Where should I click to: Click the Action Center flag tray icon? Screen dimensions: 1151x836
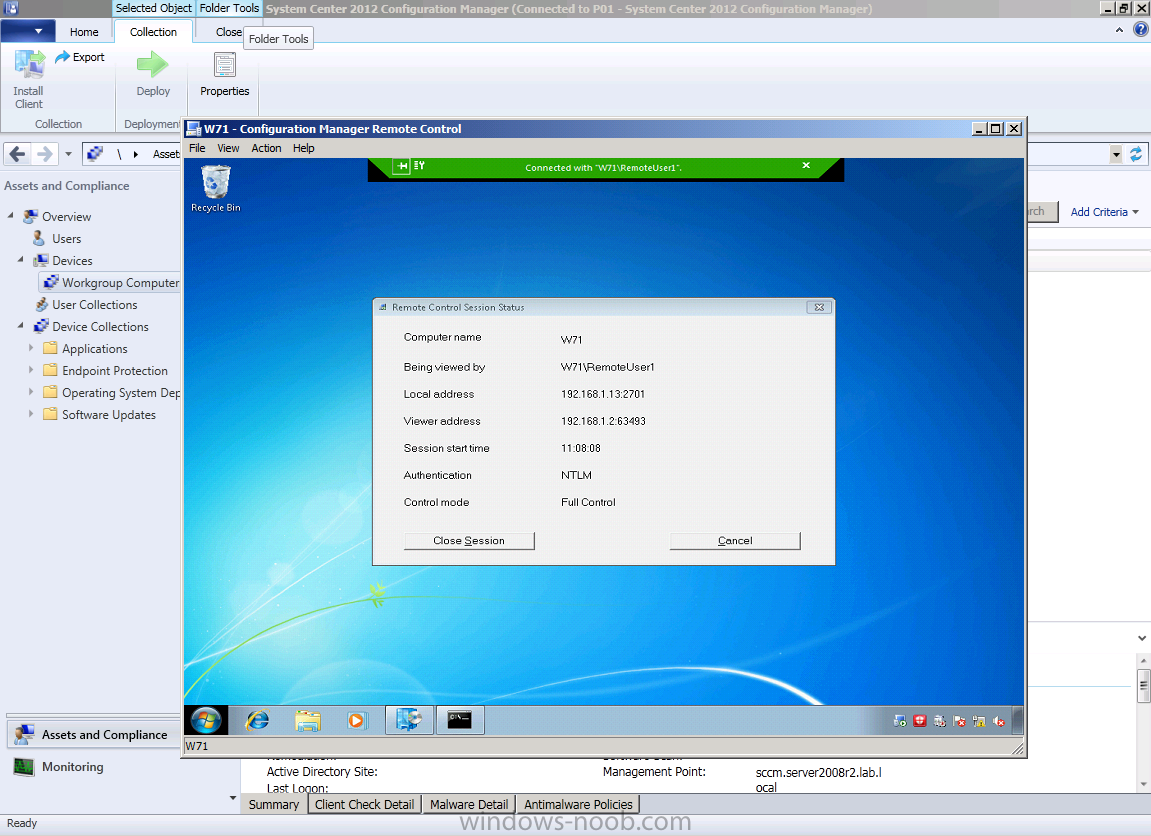pos(959,721)
